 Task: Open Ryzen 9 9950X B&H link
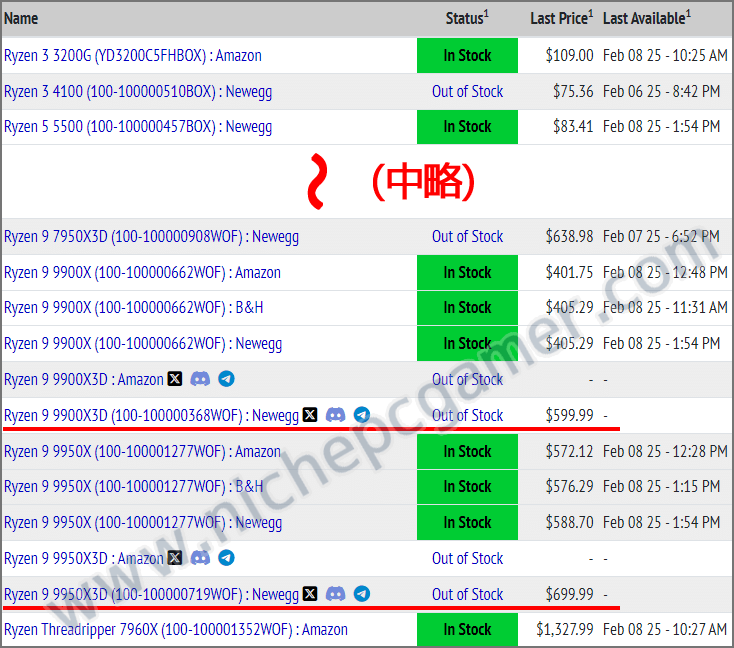click(x=134, y=486)
